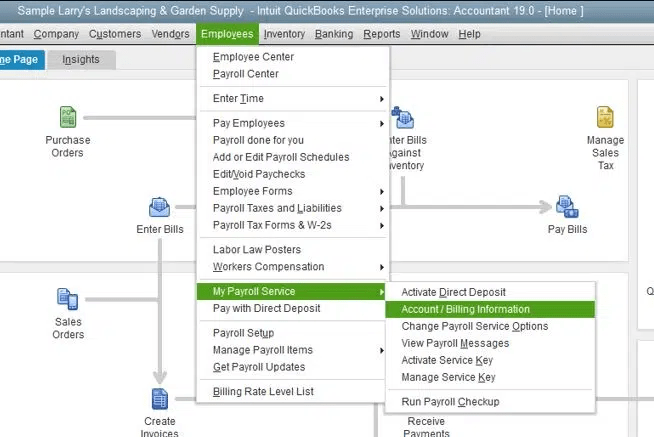Select Account / Billing Information

pos(465,309)
